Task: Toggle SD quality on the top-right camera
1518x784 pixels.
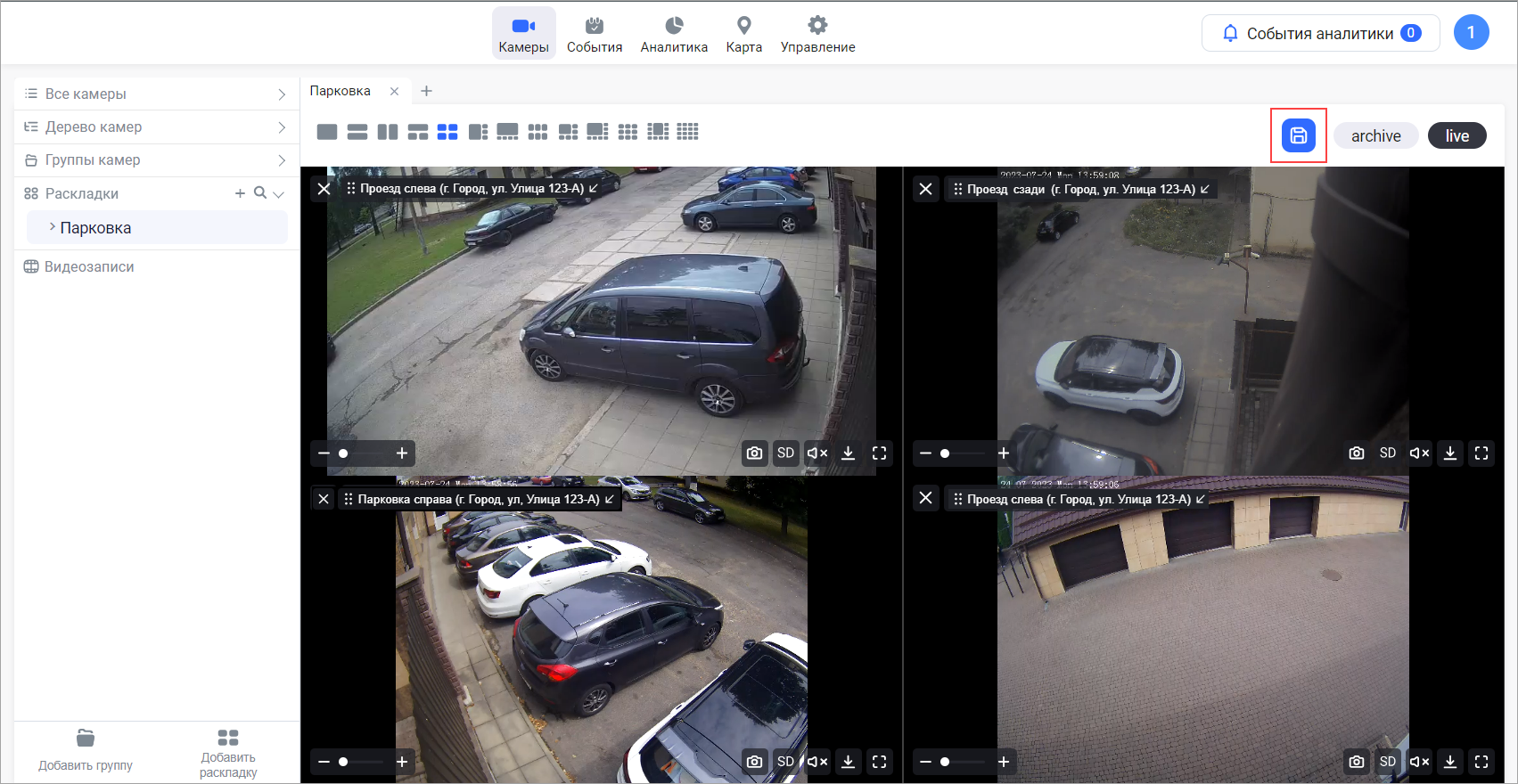Action: pyautogui.click(x=1388, y=453)
